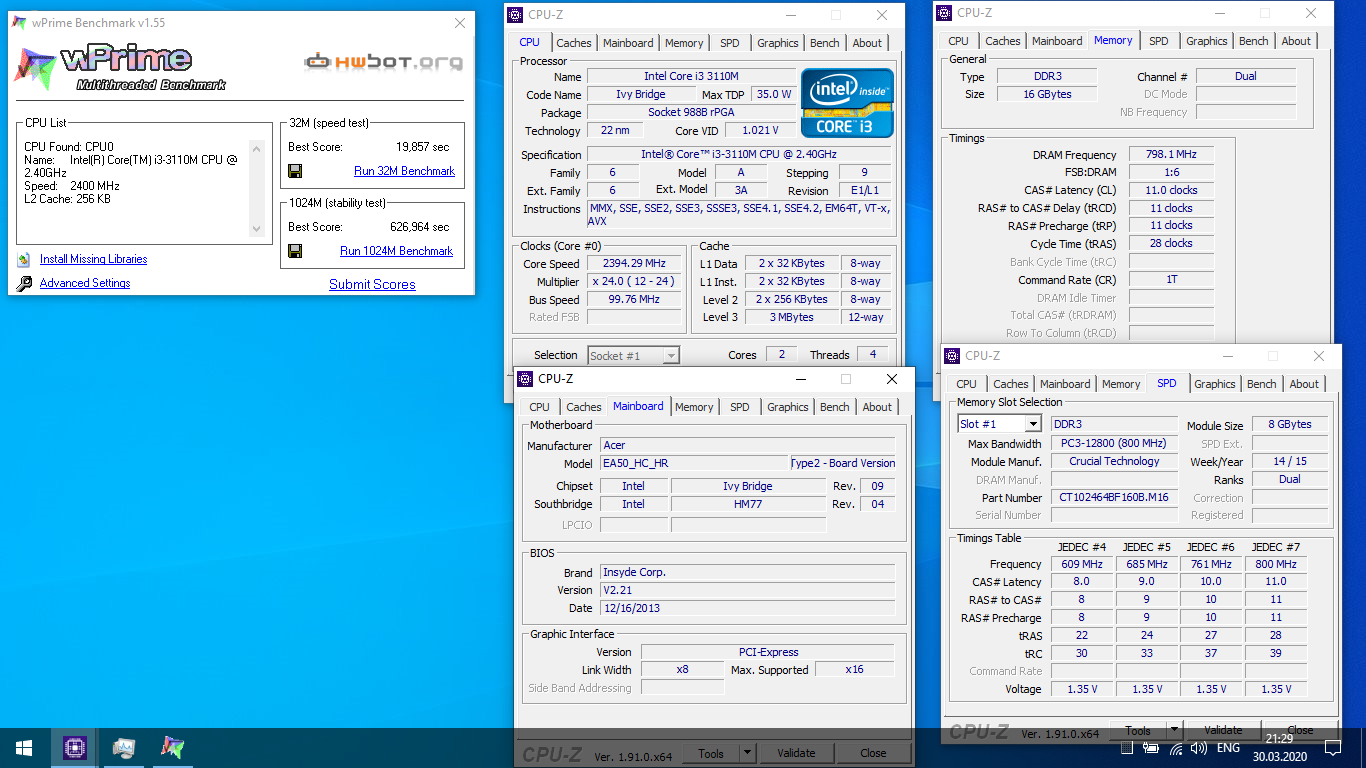Click the floppy save icon beside Run 32M Benchmark

click(295, 171)
